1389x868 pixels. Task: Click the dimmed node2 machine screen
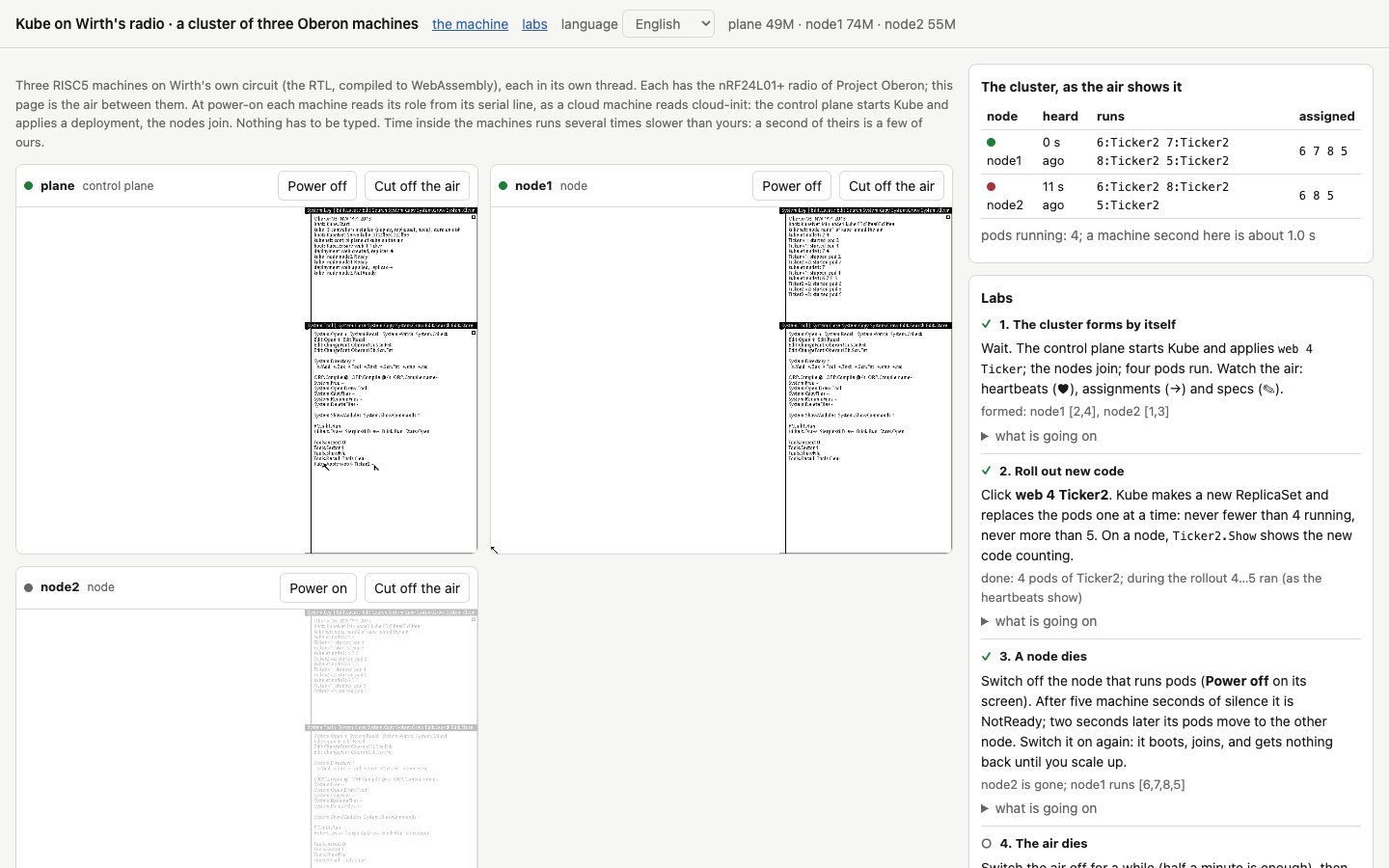click(x=247, y=739)
